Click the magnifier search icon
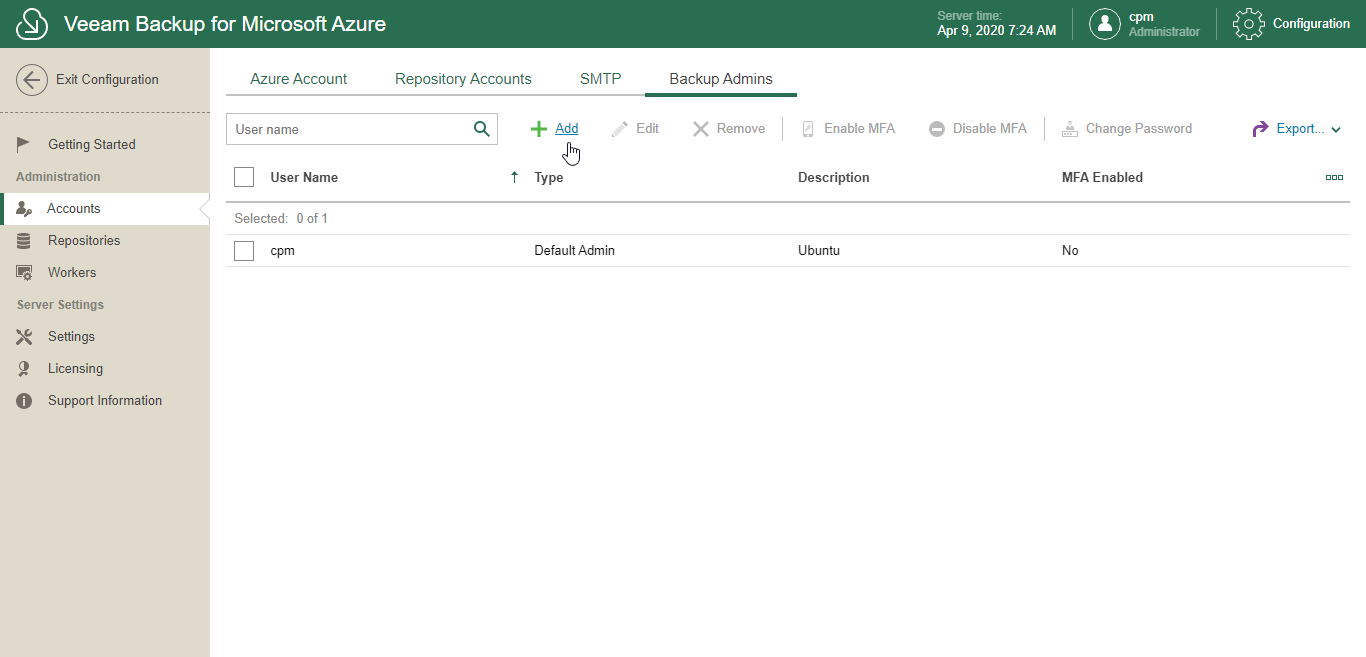 [481, 128]
